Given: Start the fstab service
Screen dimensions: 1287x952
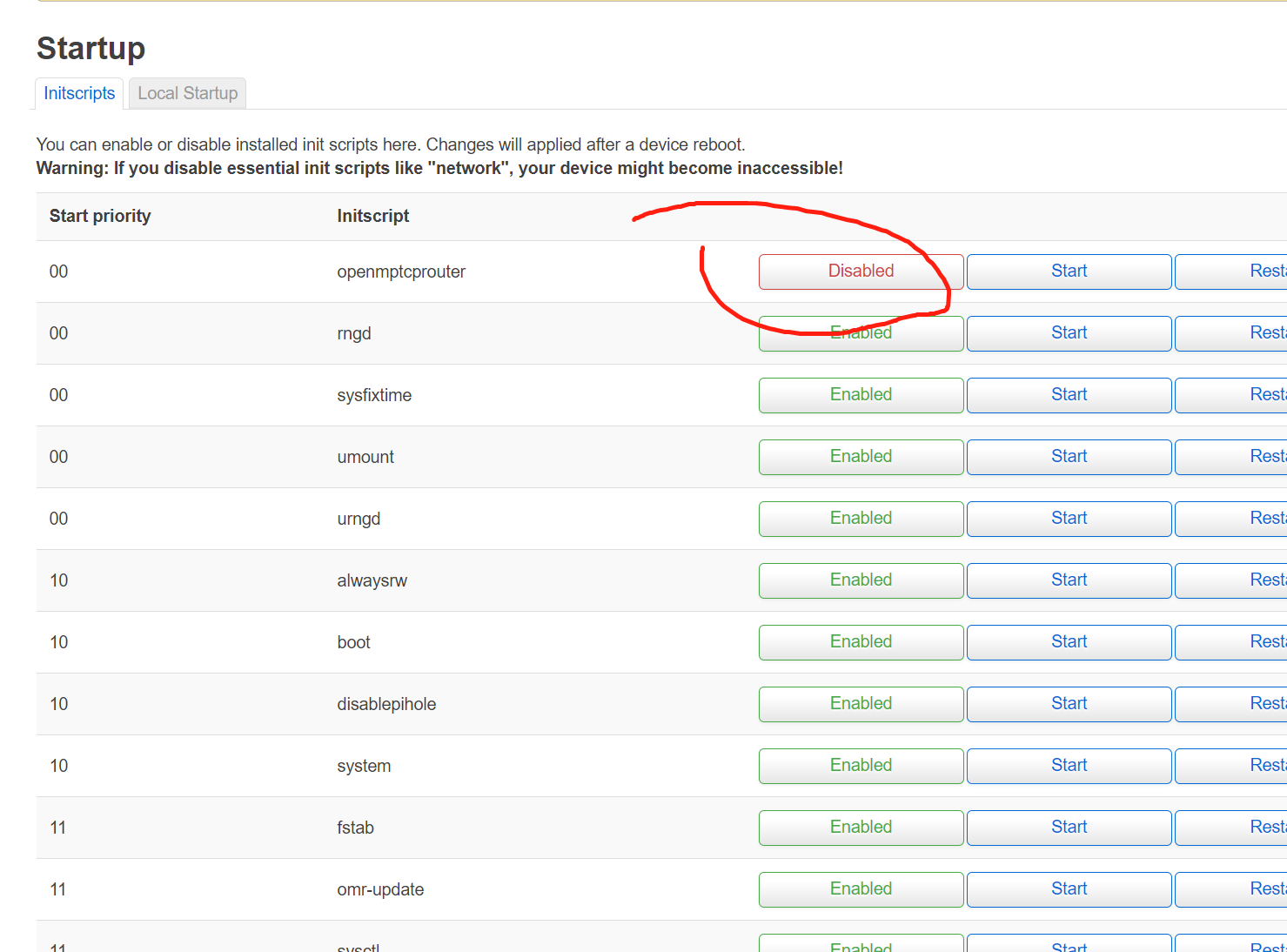Looking at the screenshot, I should 1069,828.
